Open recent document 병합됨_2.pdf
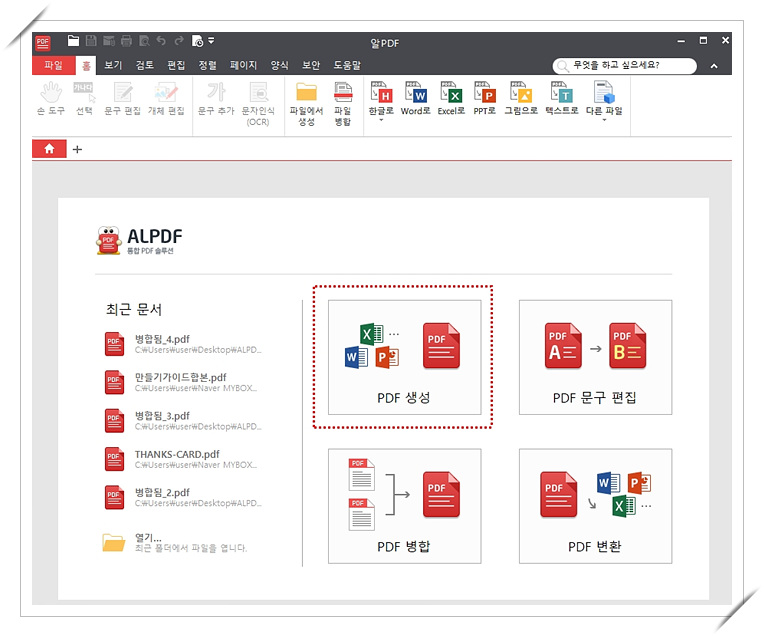This screenshot has width=764, height=637. click(184, 497)
